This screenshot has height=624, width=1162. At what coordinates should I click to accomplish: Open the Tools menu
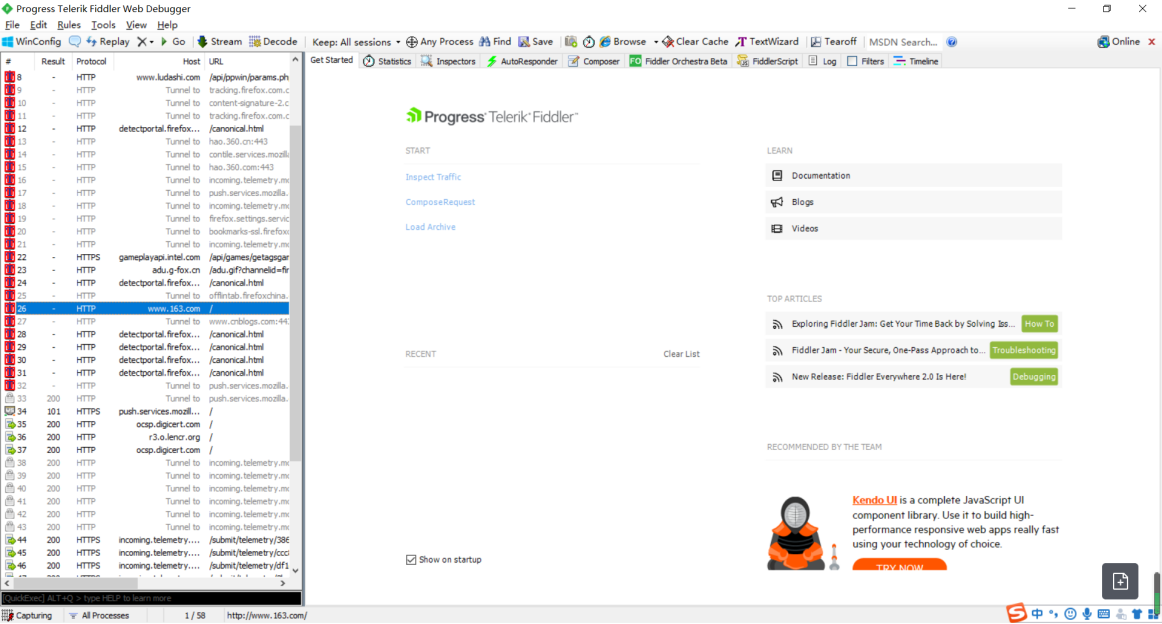click(x=103, y=25)
